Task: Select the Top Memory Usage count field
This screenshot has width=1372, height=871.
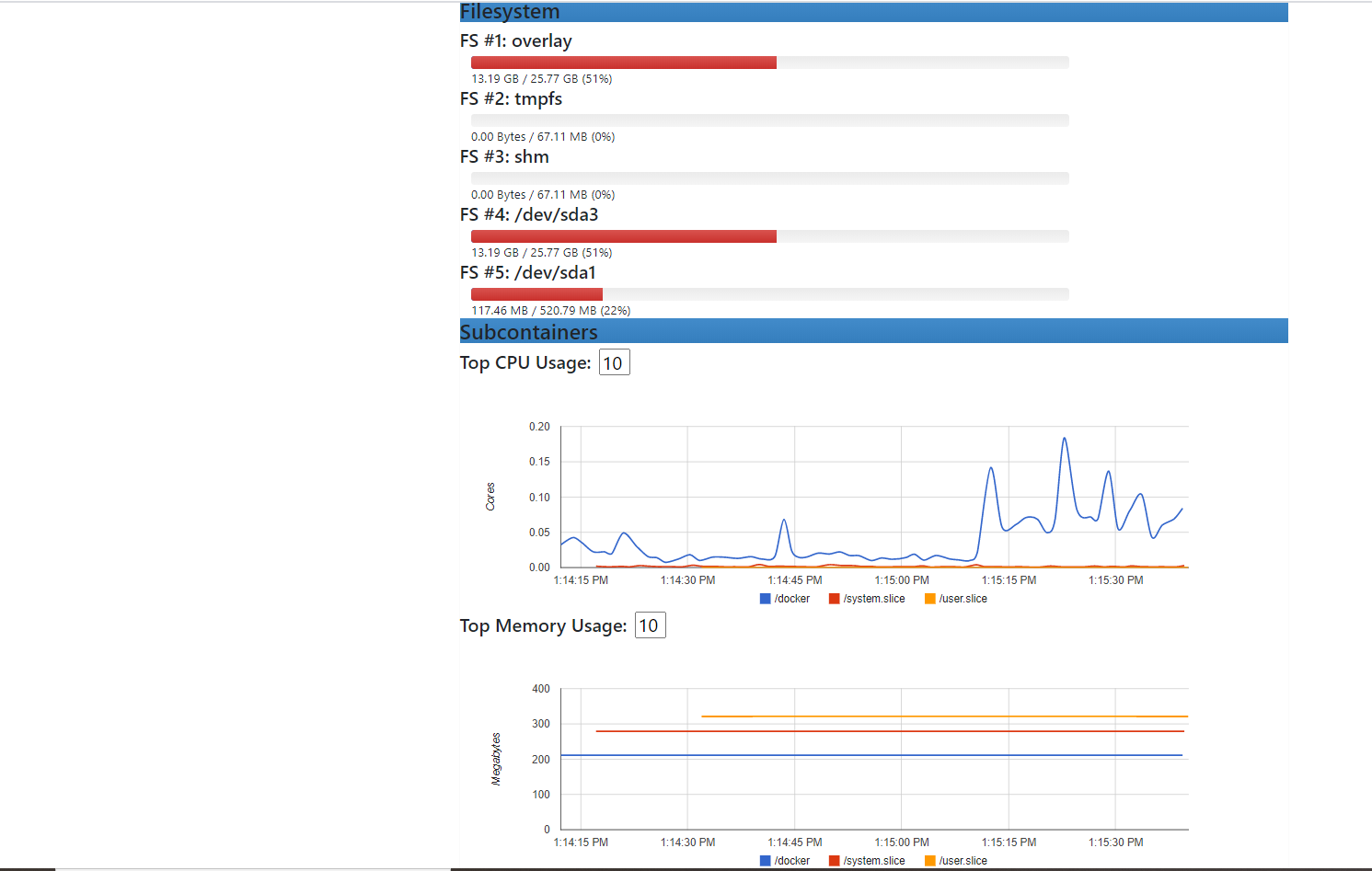Action: point(650,625)
